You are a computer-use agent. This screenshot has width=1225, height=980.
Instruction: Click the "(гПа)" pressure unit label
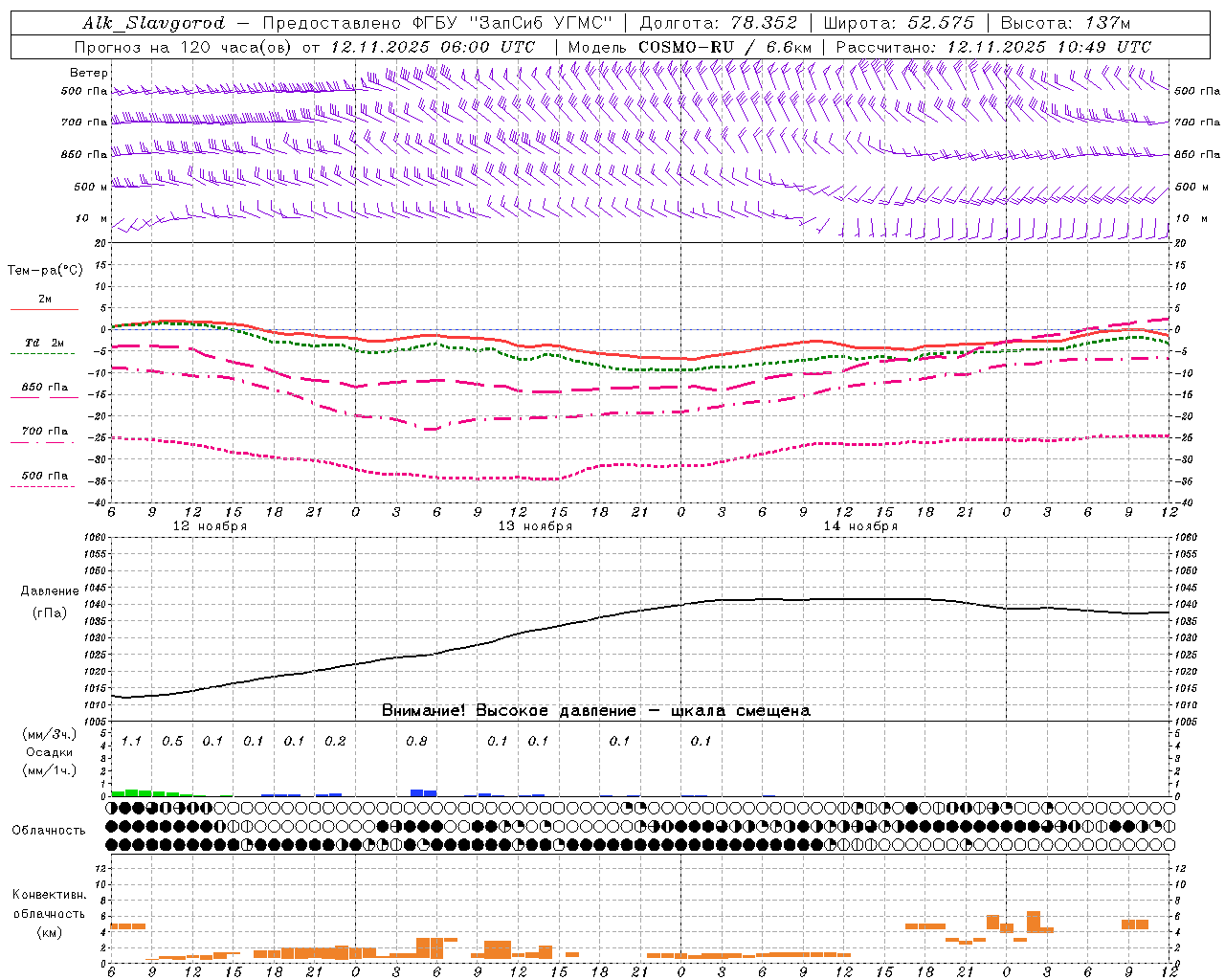click(x=50, y=613)
